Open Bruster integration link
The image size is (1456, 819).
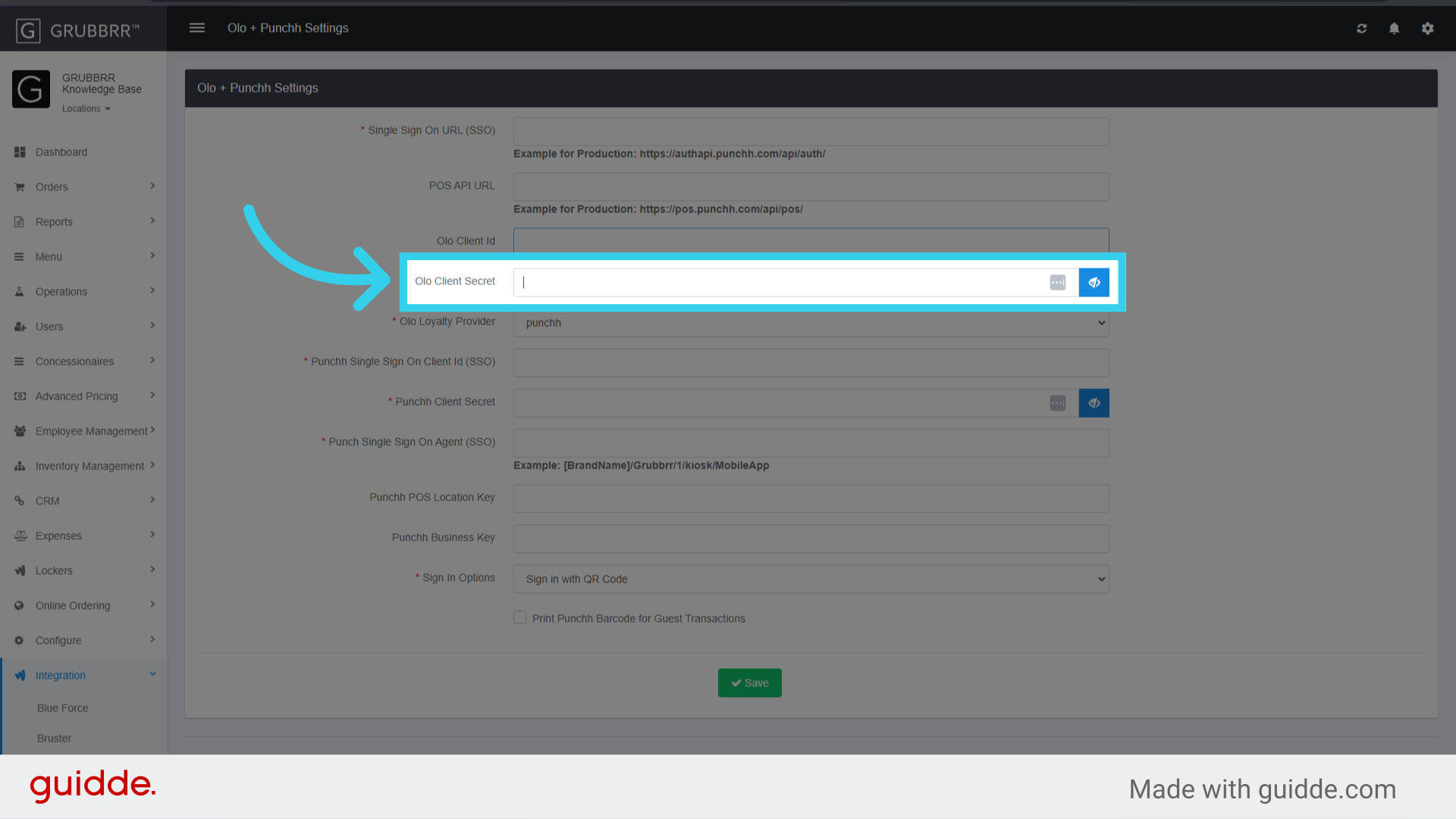[55, 739]
